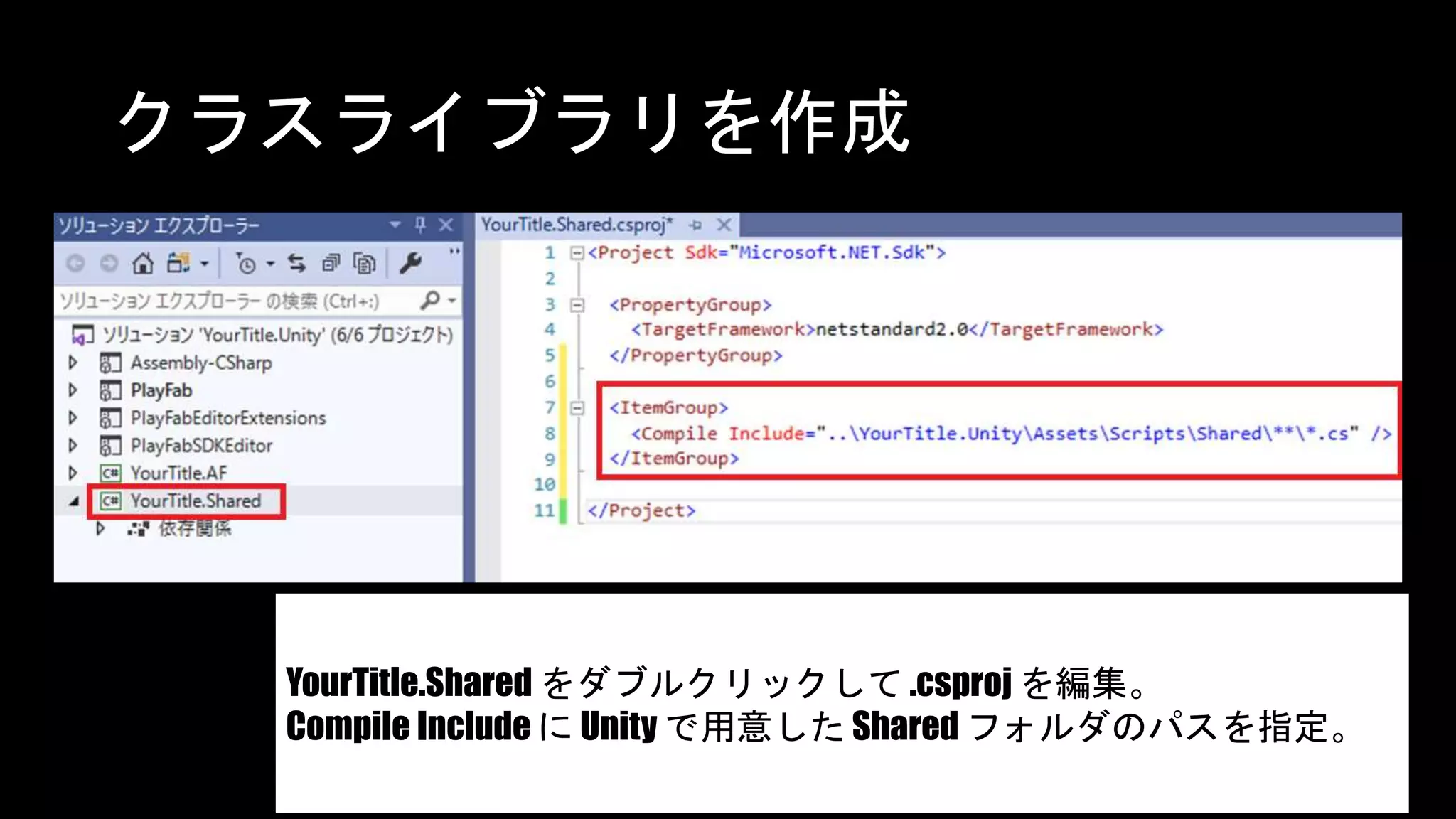This screenshot has height=819, width=1456.
Task: Select the solution 'YourTitle.Unity' root node
Action: 277,334
